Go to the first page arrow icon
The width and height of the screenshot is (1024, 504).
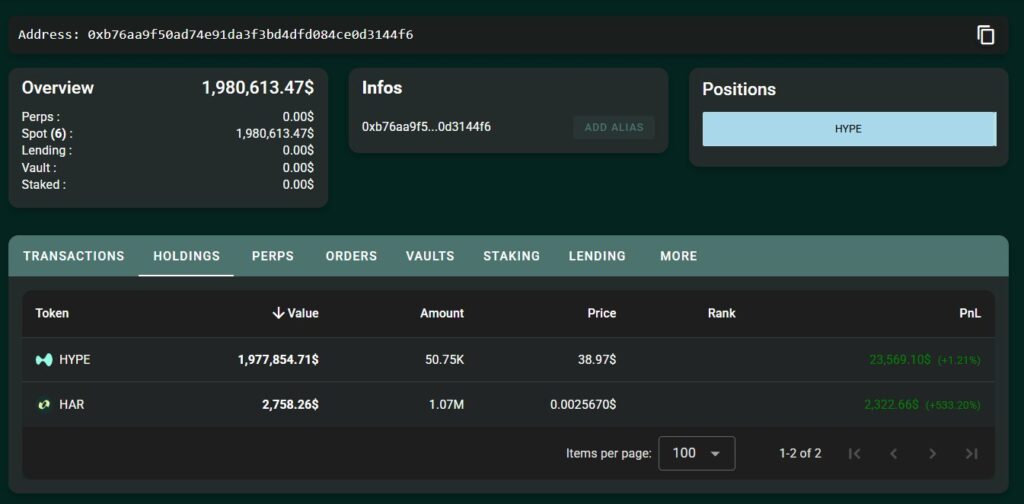point(854,453)
